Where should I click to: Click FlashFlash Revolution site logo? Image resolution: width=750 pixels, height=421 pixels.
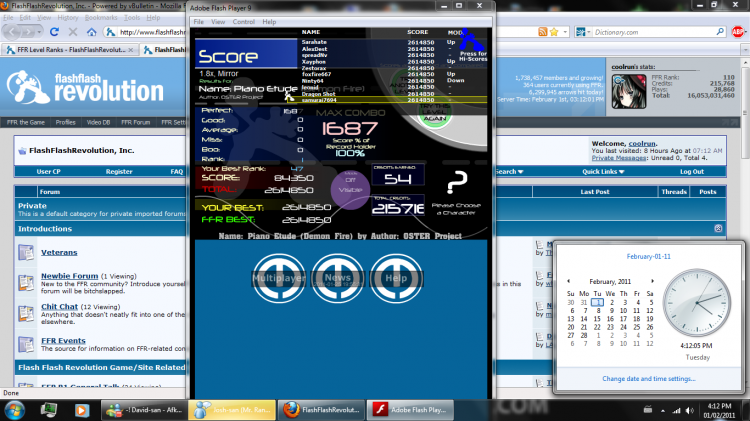tap(85, 87)
